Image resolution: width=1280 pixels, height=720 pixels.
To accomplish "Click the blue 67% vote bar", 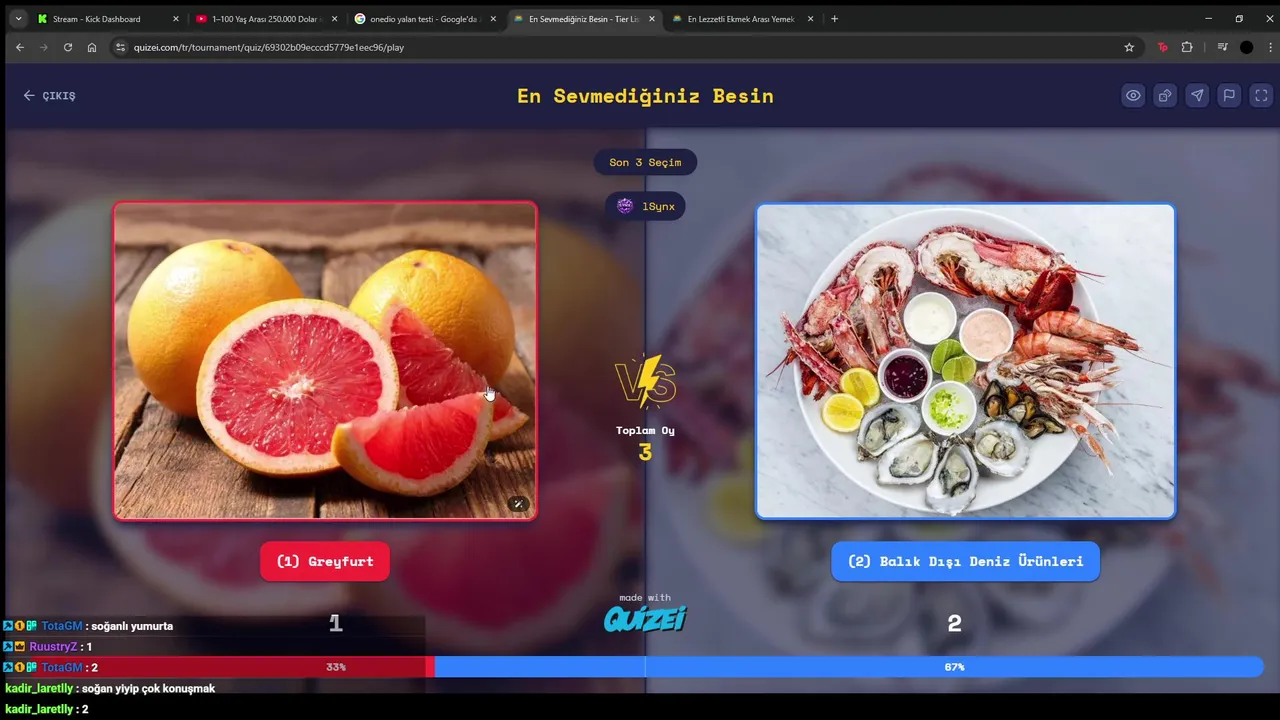I will coord(849,666).
